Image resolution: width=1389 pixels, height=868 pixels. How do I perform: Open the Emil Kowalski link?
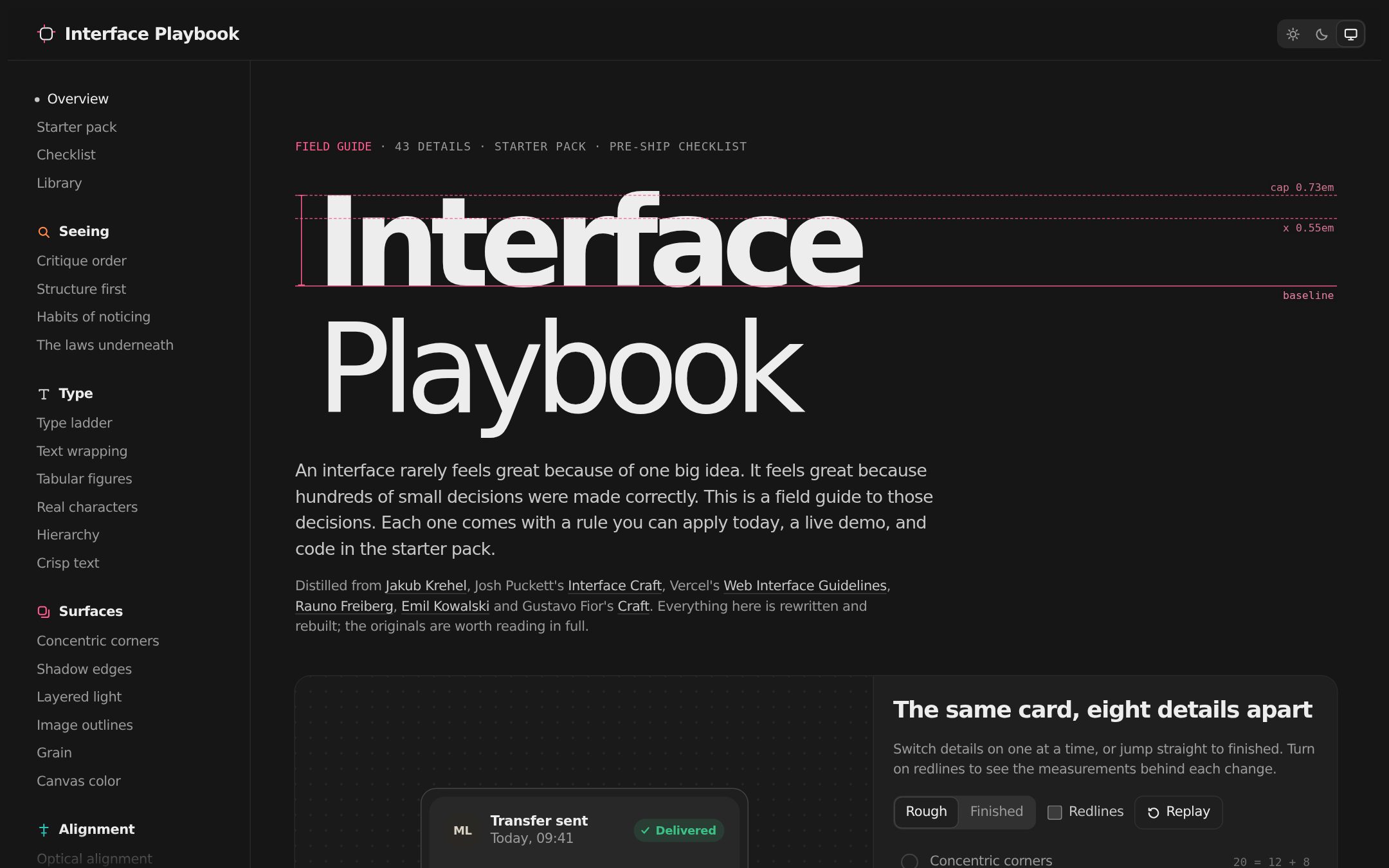pos(445,606)
